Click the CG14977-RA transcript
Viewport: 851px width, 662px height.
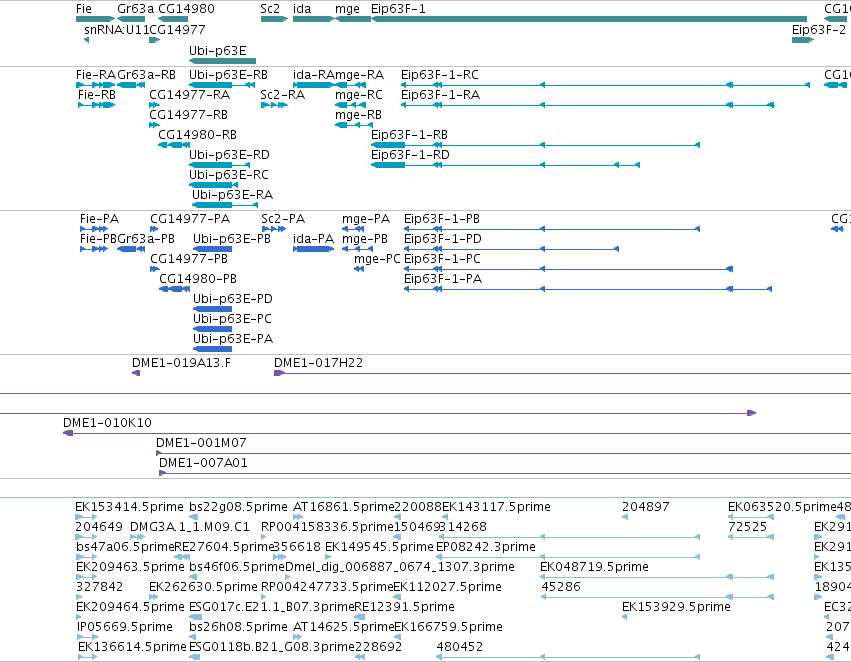click(x=154, y=105)
